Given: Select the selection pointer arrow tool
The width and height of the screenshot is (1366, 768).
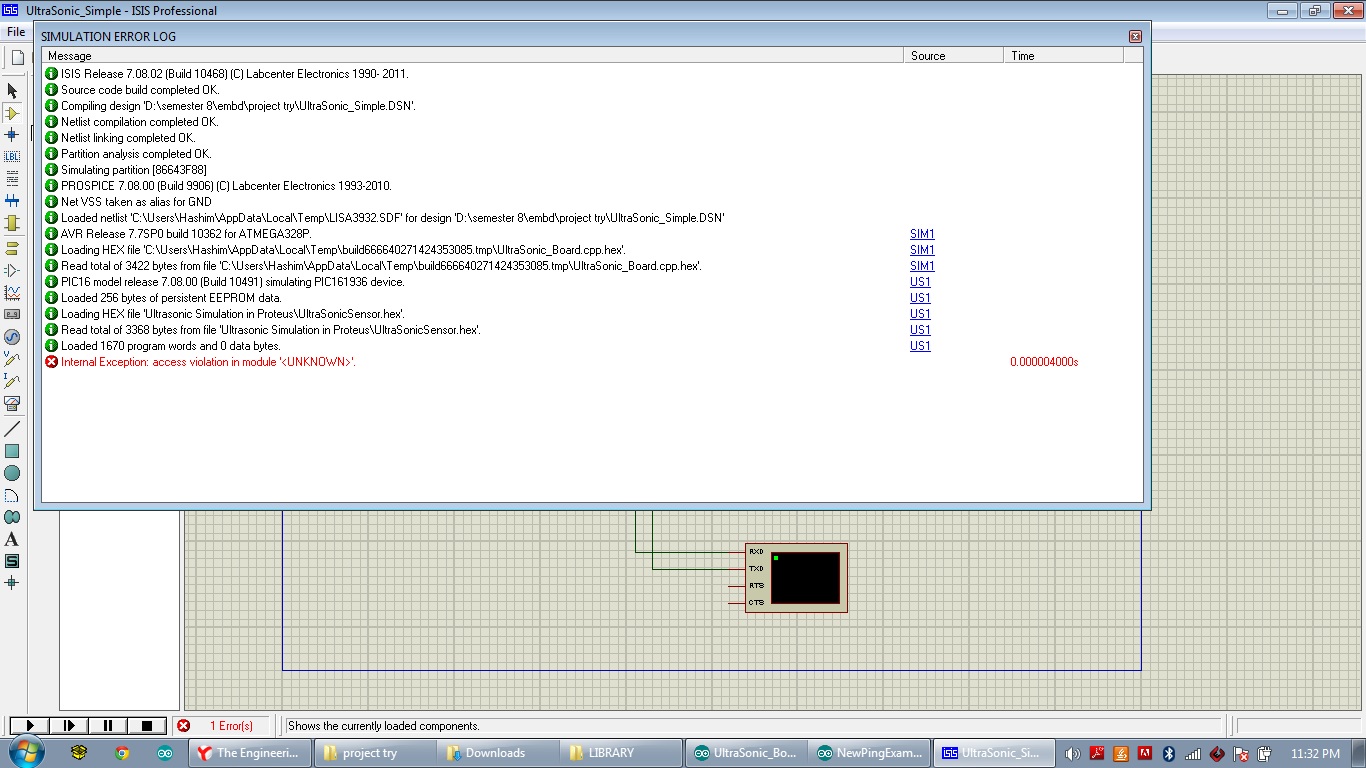Looking at the screenshot, I should (x=13, y=91).
